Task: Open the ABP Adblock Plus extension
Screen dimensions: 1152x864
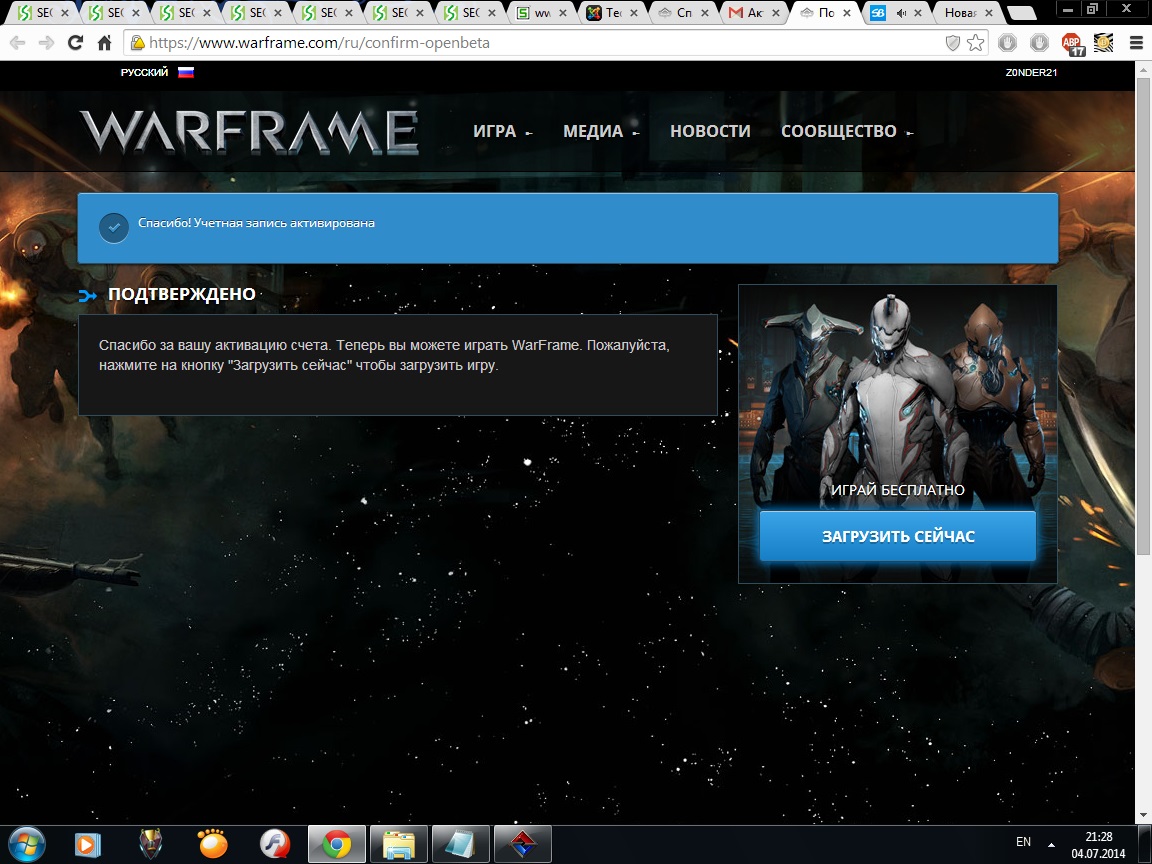Action: 1073,44
